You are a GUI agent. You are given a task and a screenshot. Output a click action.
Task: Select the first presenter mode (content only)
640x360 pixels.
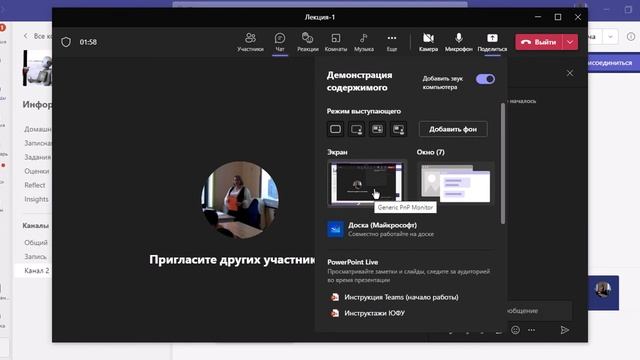click(x=336, y=129)
